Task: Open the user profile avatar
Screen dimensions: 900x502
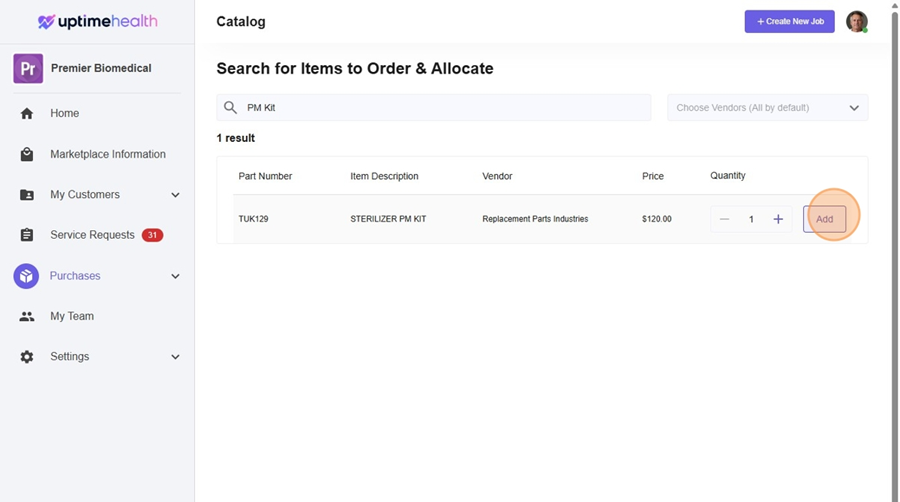Action: tap(856, 22)
